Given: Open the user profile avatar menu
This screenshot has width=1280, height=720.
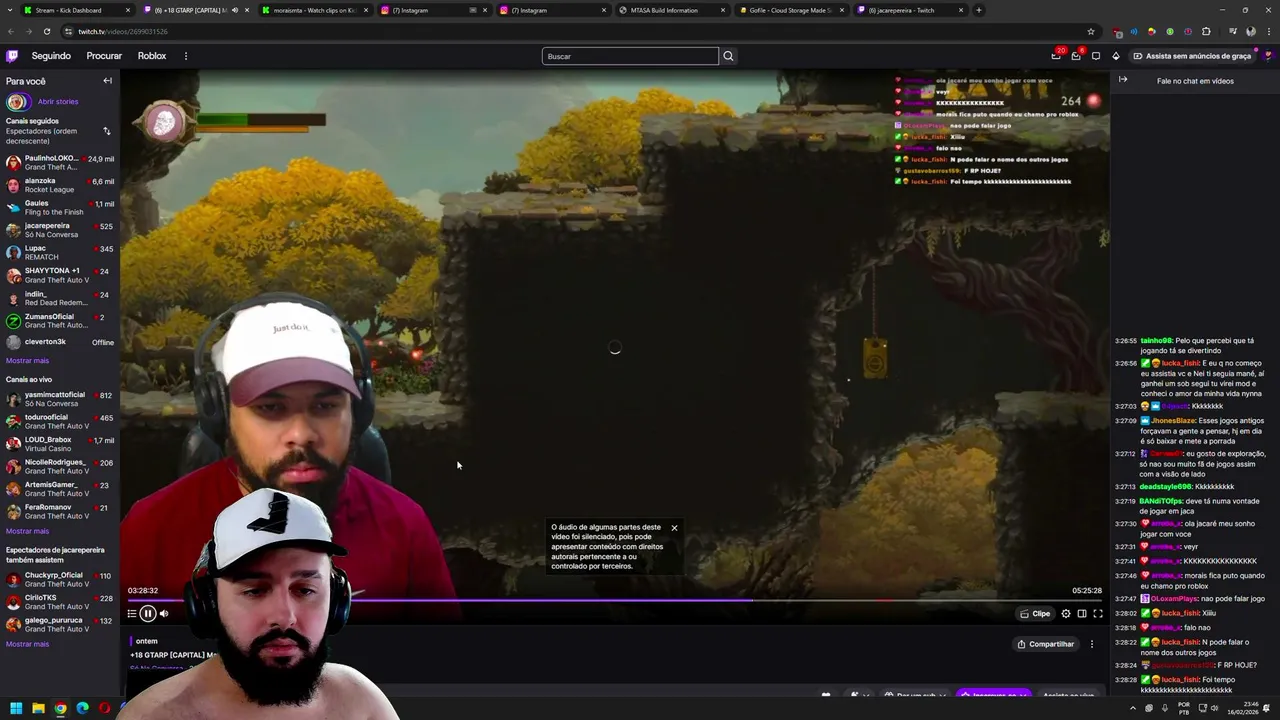Looking at the screenshot, I should (1268, 56).
